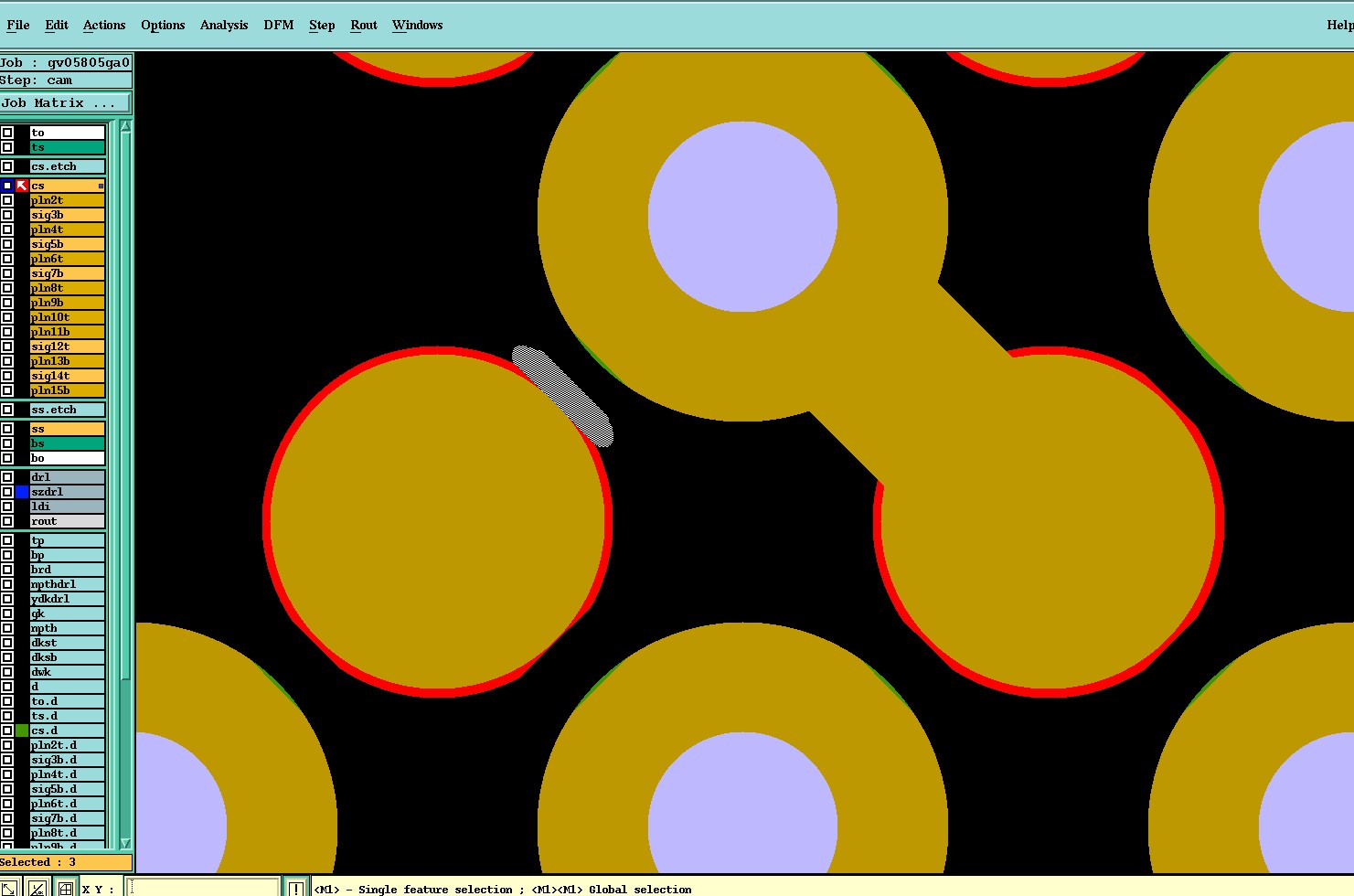Select the ldi layer name

coord(68,507)
